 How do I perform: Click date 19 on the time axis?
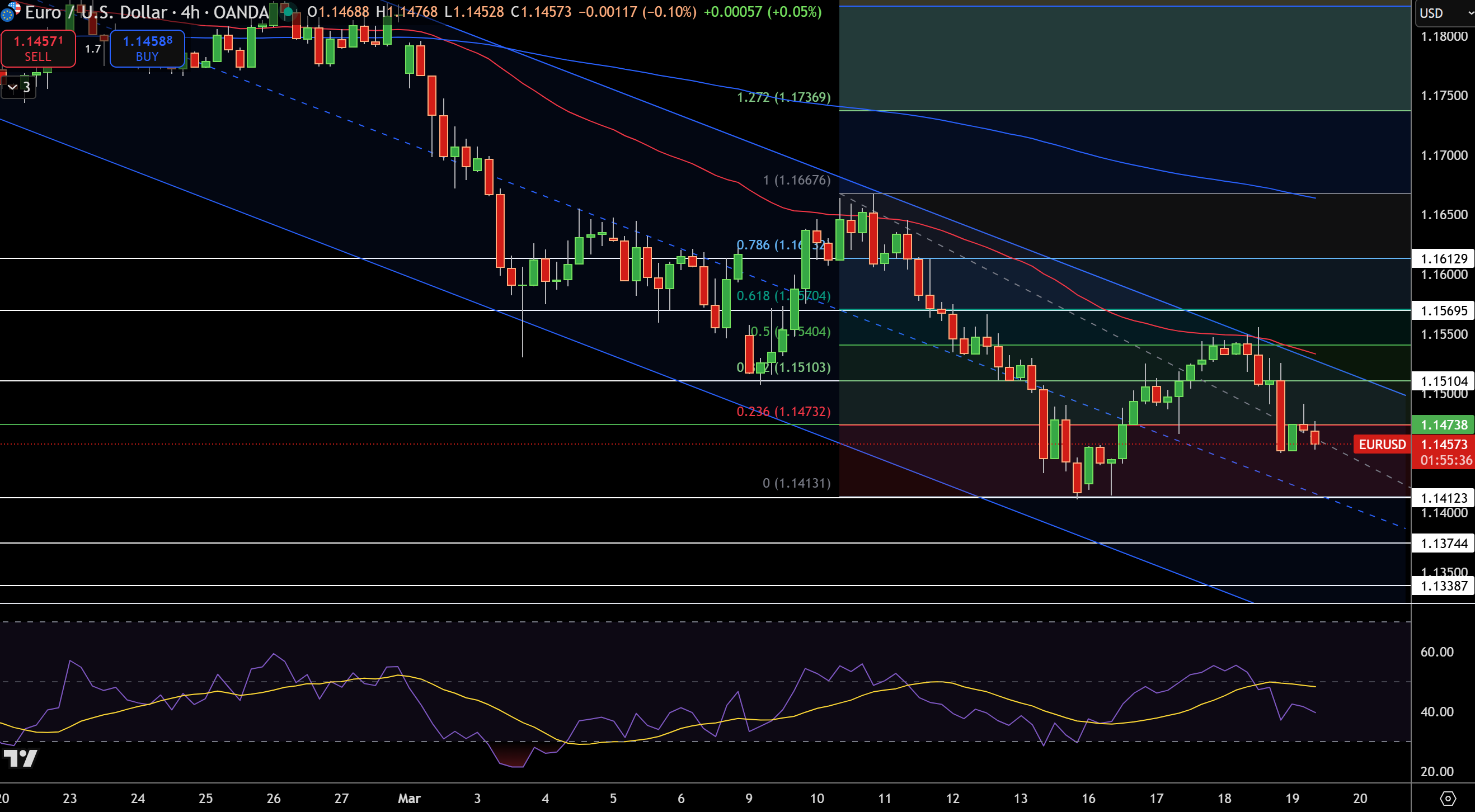pos(1293,798)
